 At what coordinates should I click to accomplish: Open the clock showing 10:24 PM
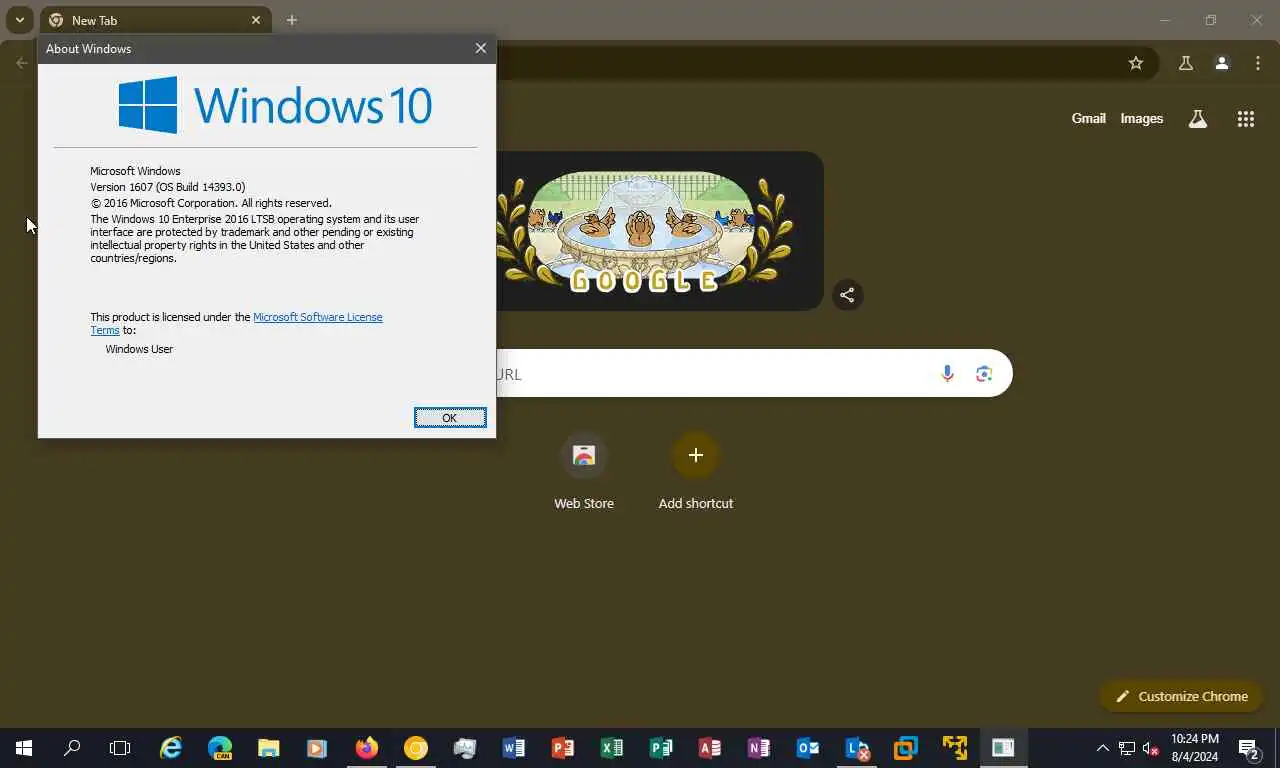(1195, 748)
